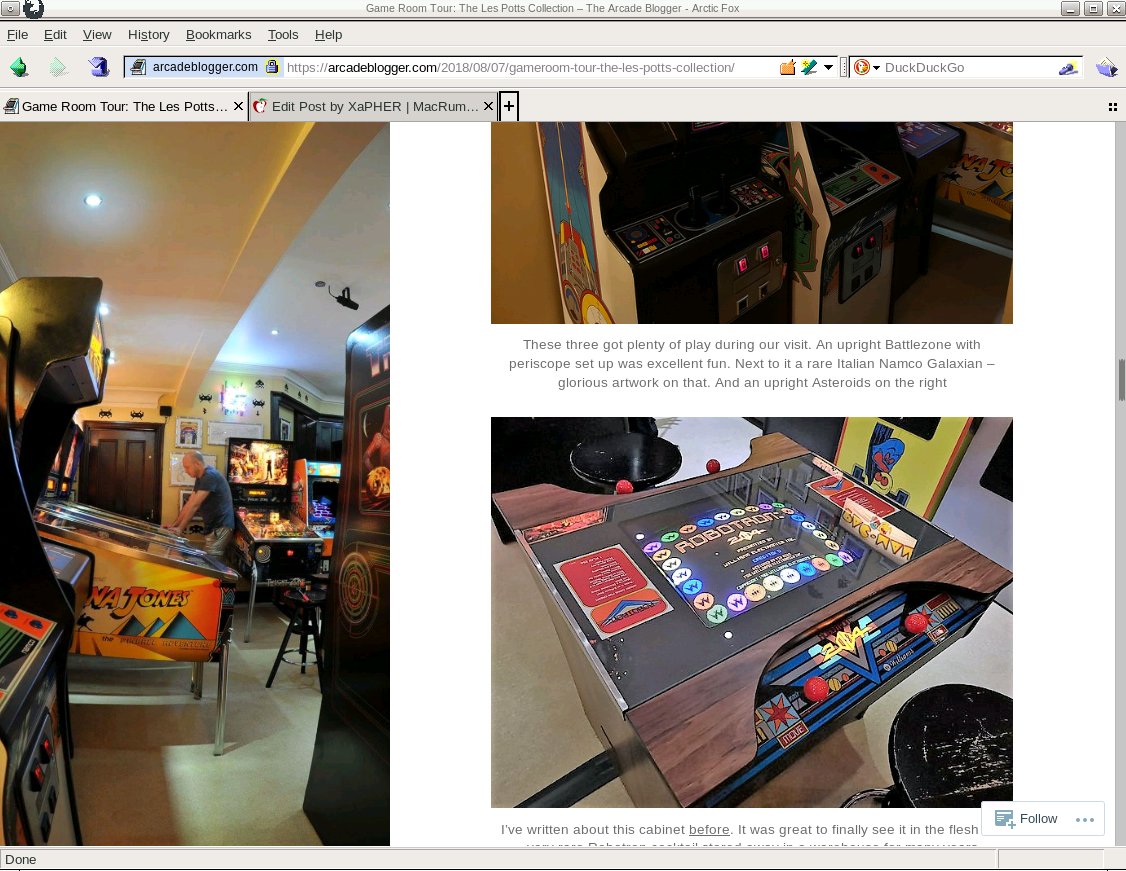Close the Game Room Tour tab
Screen dimensions: 1126x871
(x=238, y=106)
